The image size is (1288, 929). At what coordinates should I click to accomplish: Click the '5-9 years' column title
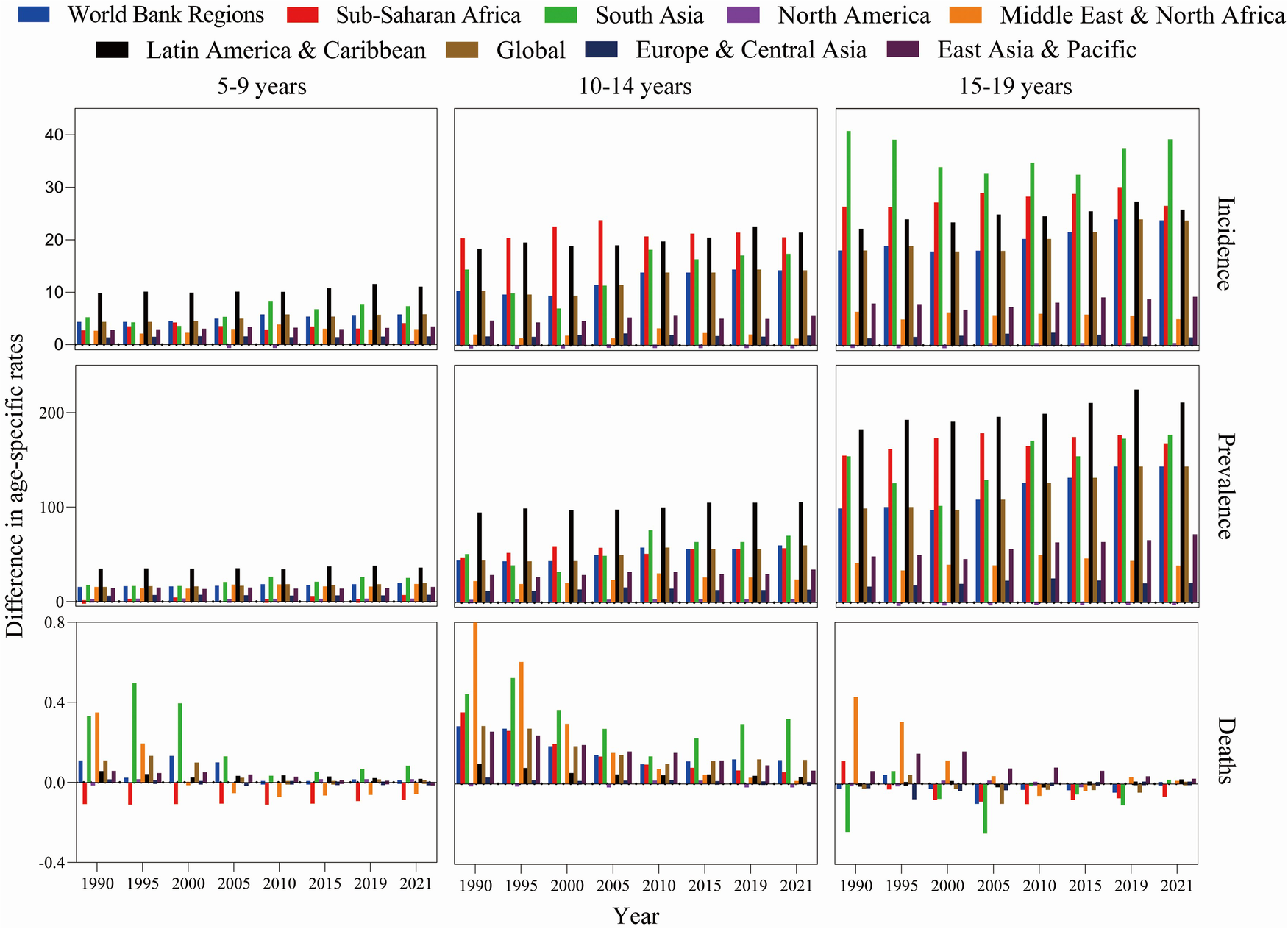pos(262,87)
